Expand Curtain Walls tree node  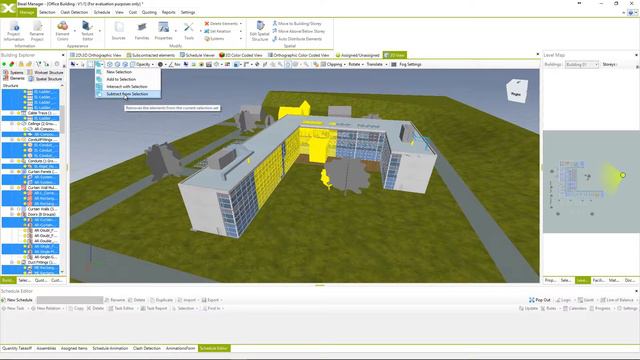(12, 209)
